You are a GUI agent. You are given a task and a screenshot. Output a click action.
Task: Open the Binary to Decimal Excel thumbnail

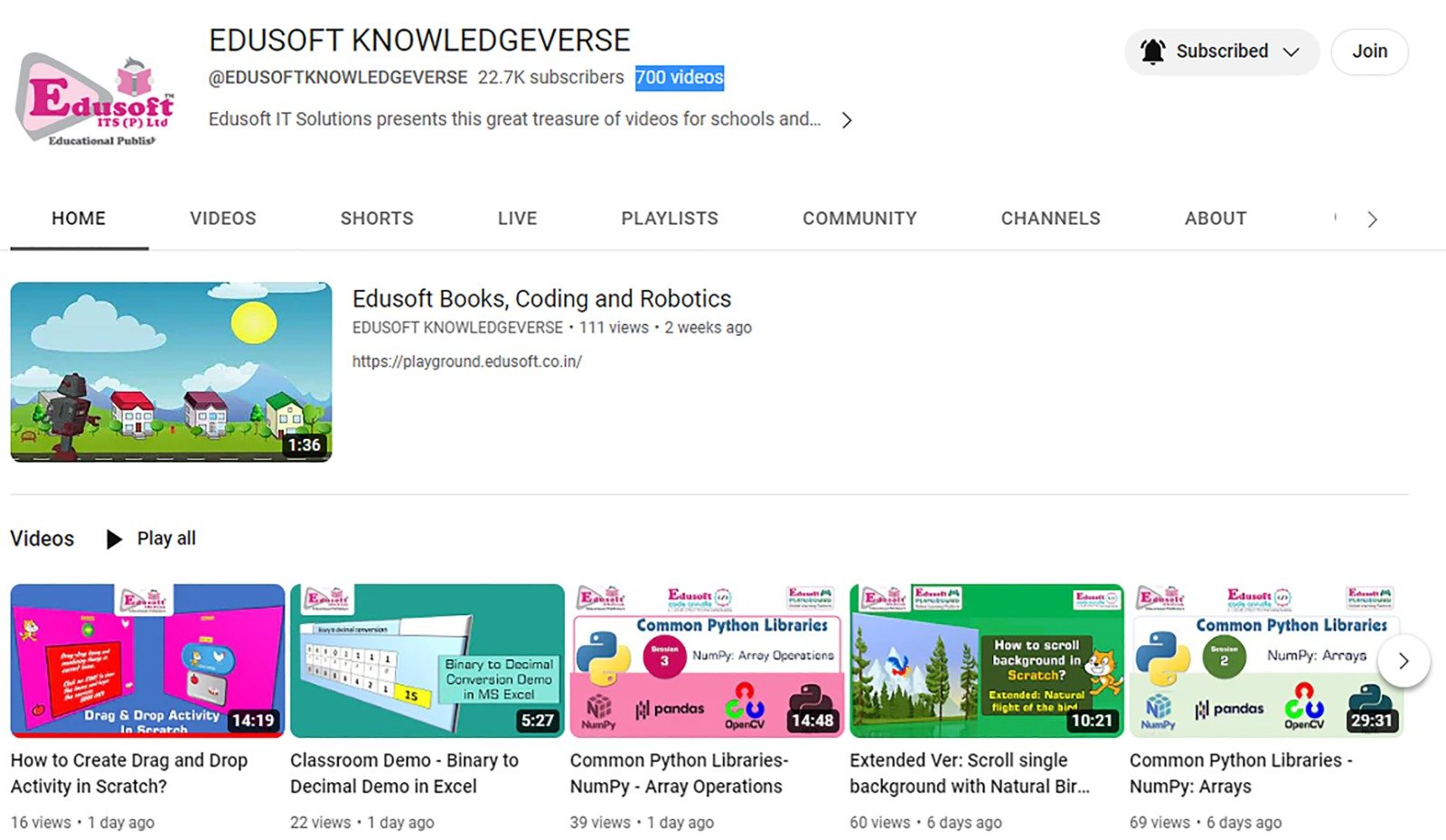(427, 661)
